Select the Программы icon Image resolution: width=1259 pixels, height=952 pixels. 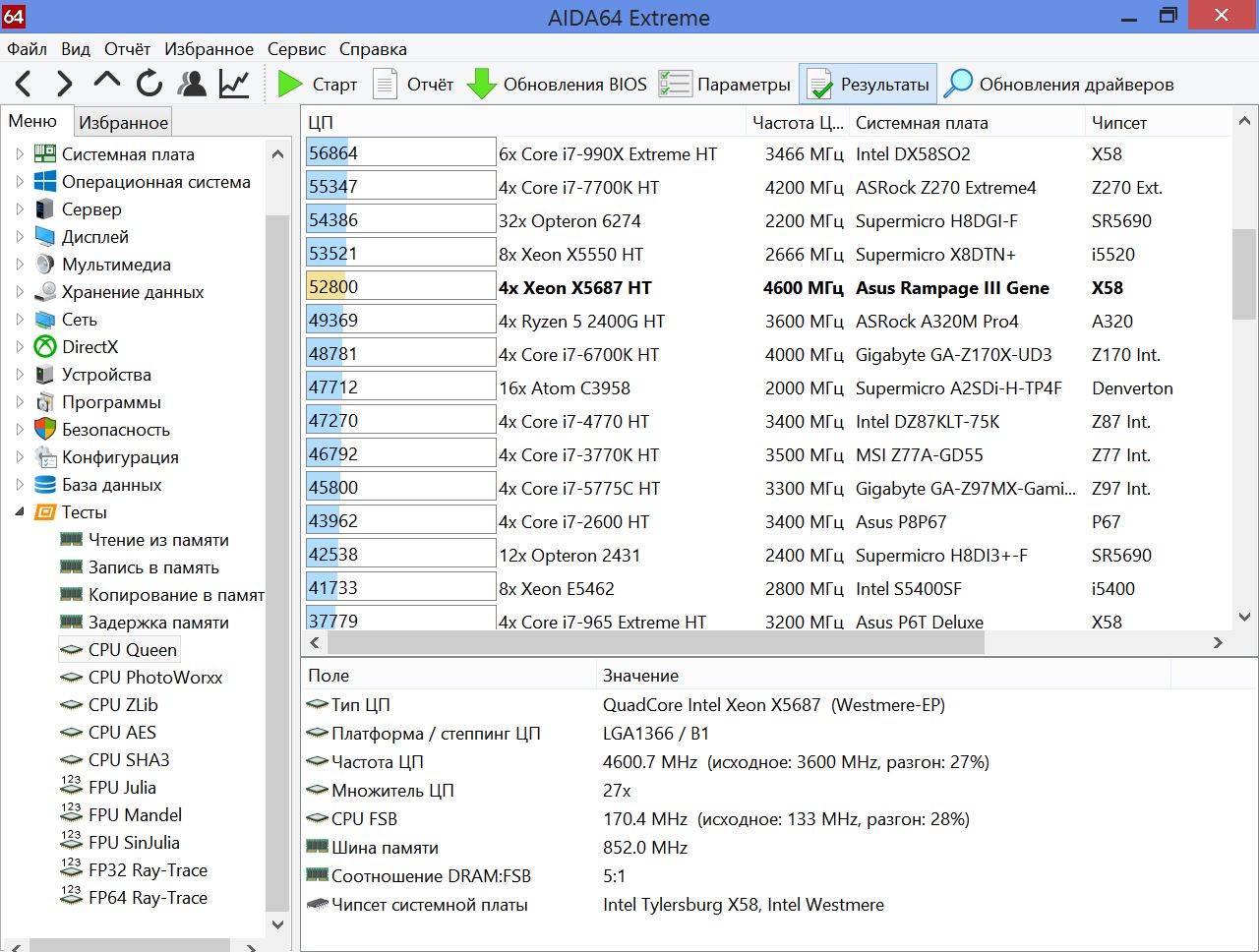[45, 402]
